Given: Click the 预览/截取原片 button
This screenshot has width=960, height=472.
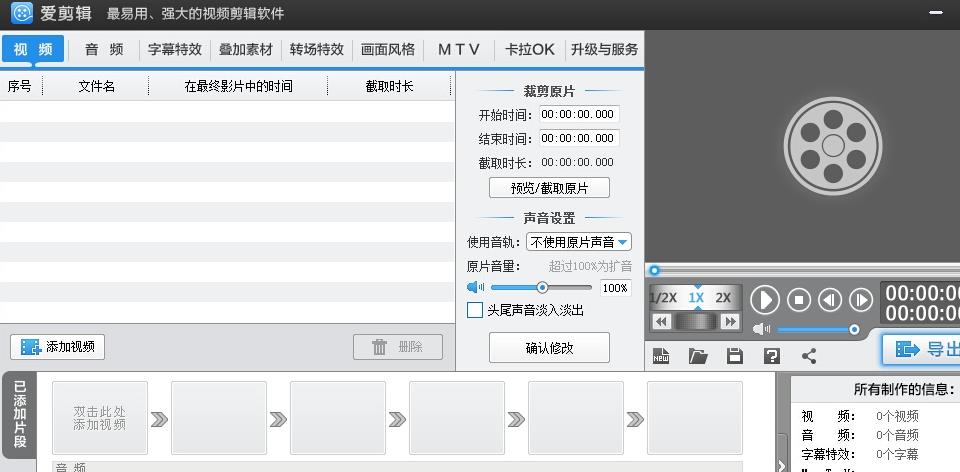Looking at the screenshot, I should [x=549, y=188].
